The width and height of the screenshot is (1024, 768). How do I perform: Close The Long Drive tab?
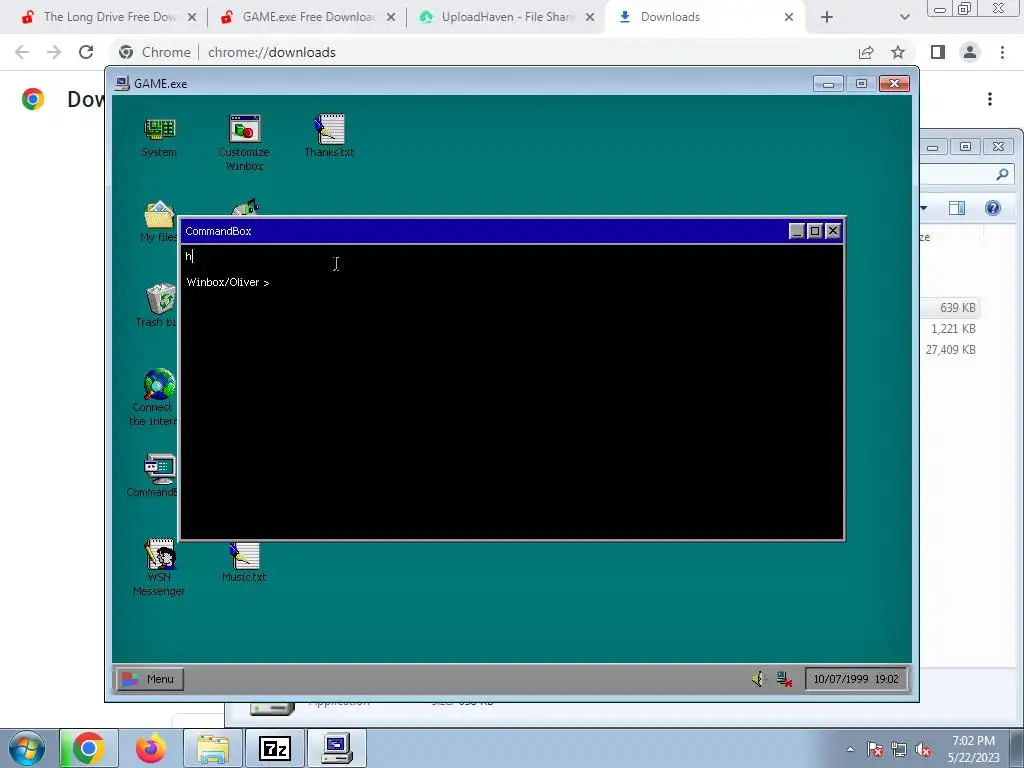click(192, 17)
